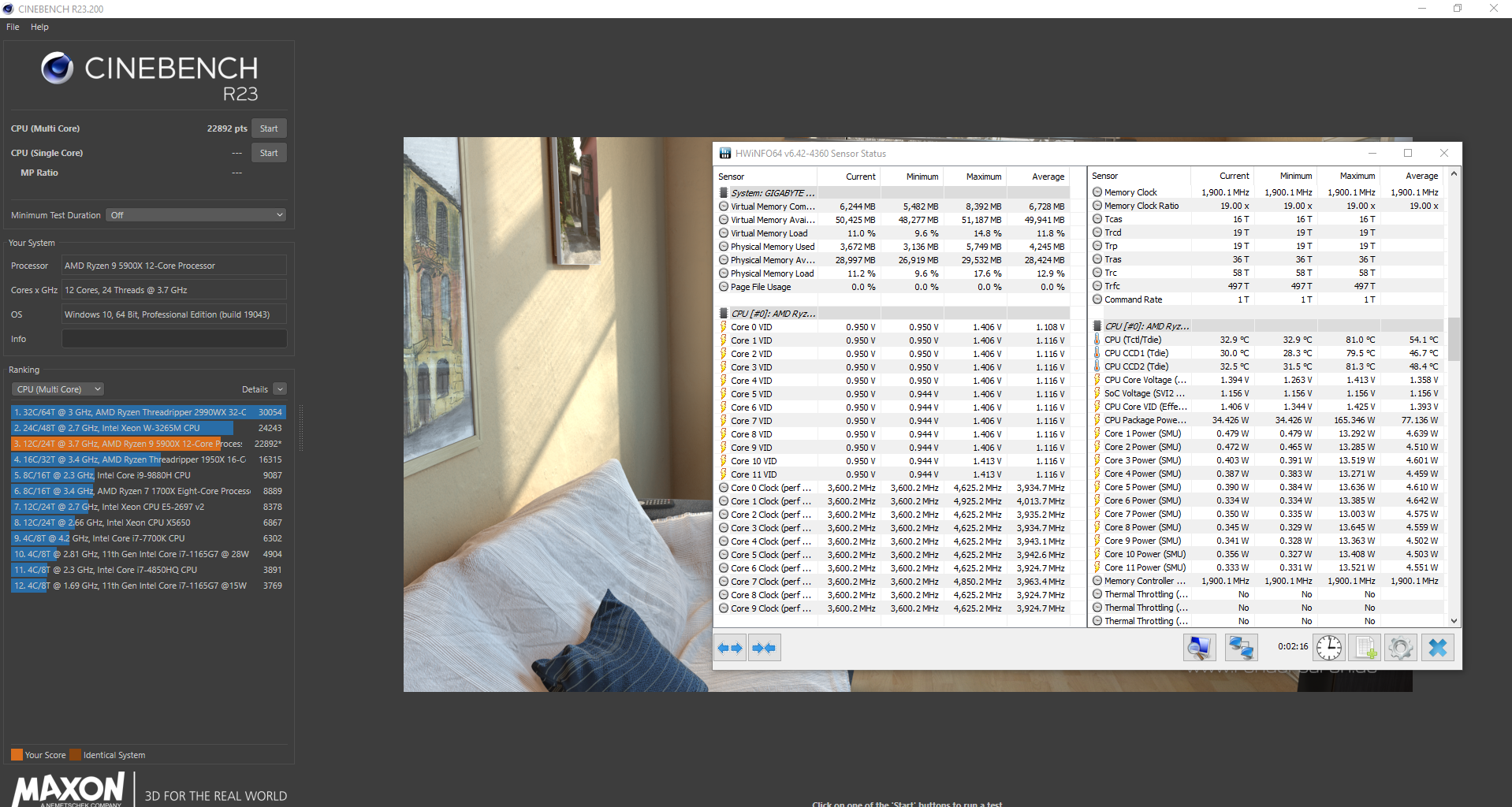Click the circle icon beside Memory Controller
The image size is (1512, 807).
point(1097,581)
